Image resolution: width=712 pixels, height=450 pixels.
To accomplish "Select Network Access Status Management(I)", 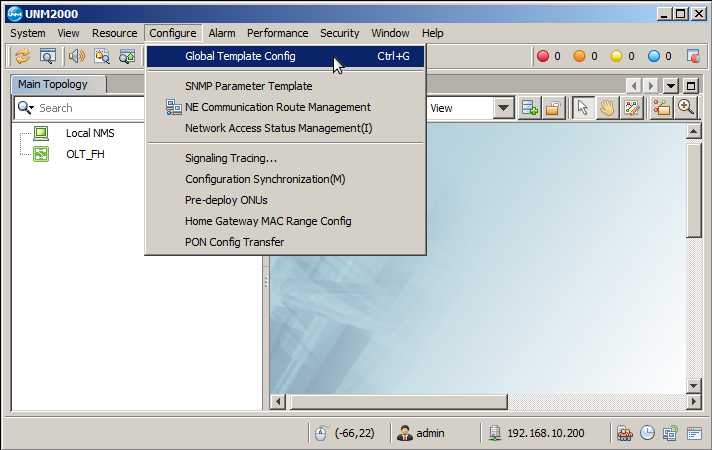I will click(286, 128).
